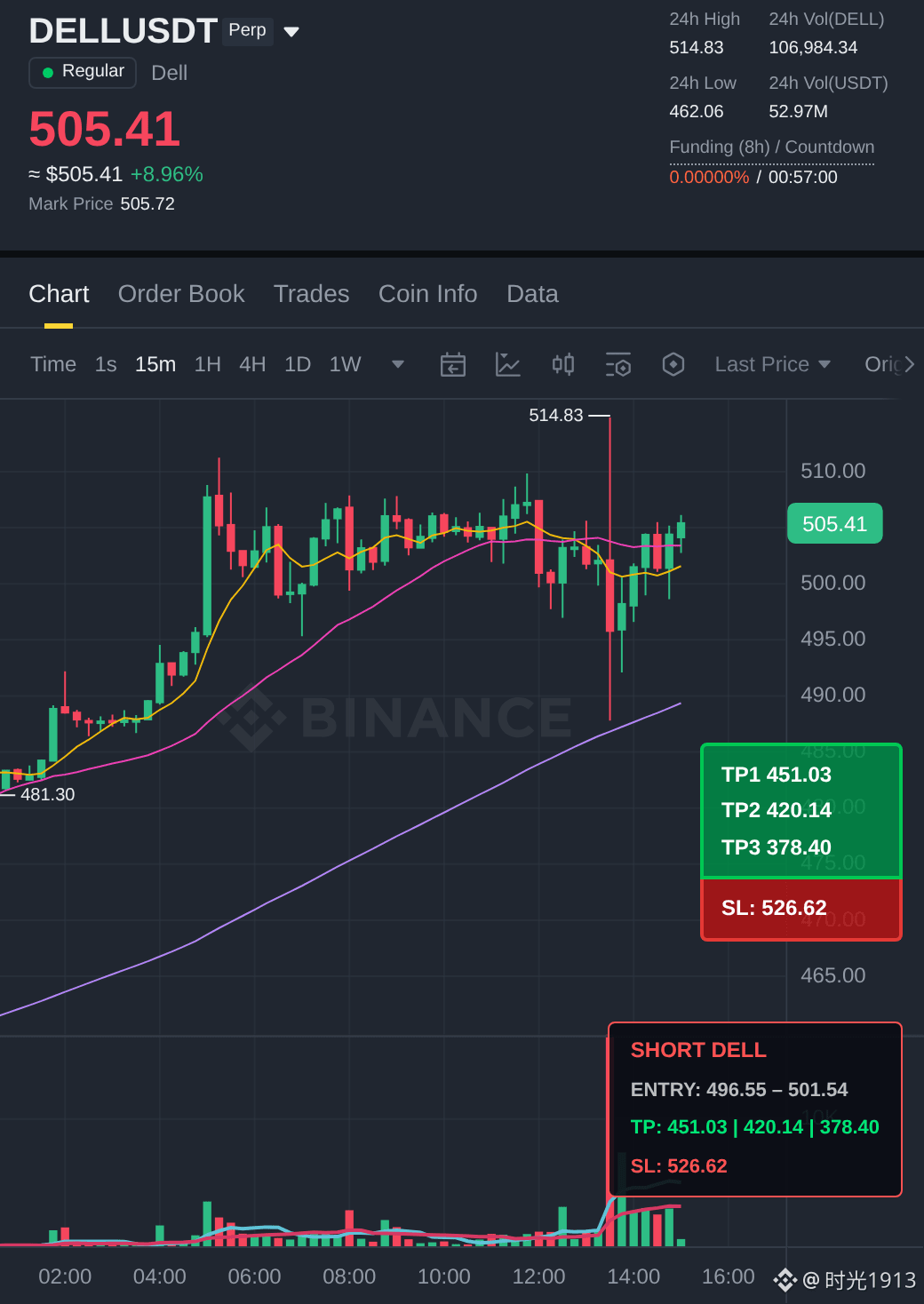Select the 4H interval
The height and width of the screenshot is (1304, 924).
252,364
